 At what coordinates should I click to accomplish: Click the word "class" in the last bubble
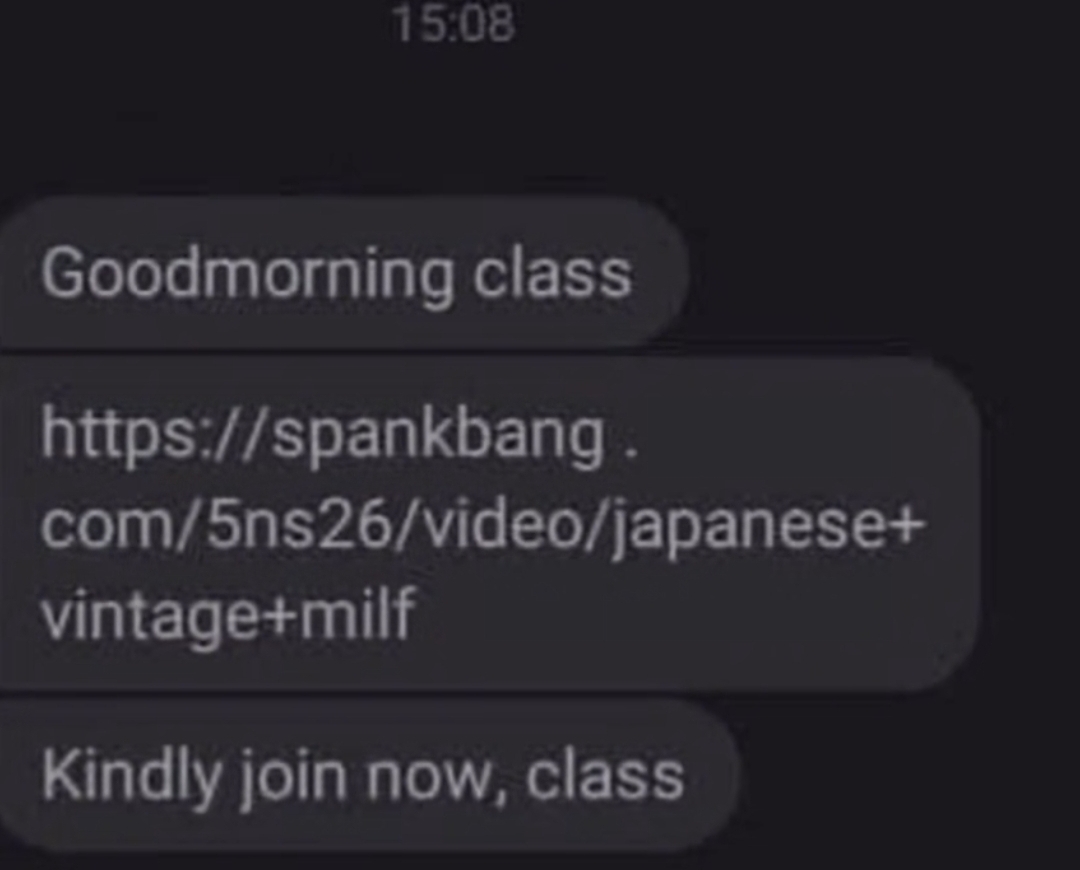tap(605, 777)
